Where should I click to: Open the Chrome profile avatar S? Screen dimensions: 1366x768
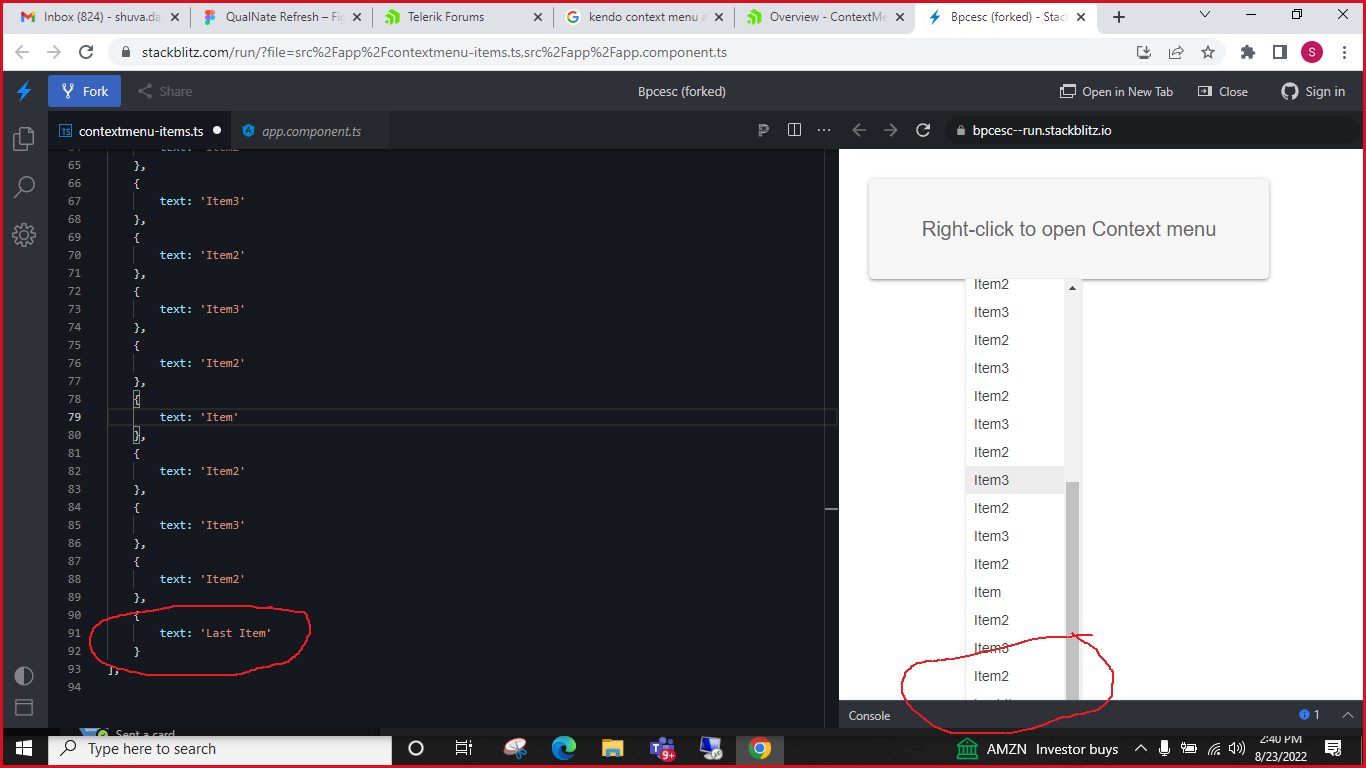pyautogui.click(x=1312, y=52)
